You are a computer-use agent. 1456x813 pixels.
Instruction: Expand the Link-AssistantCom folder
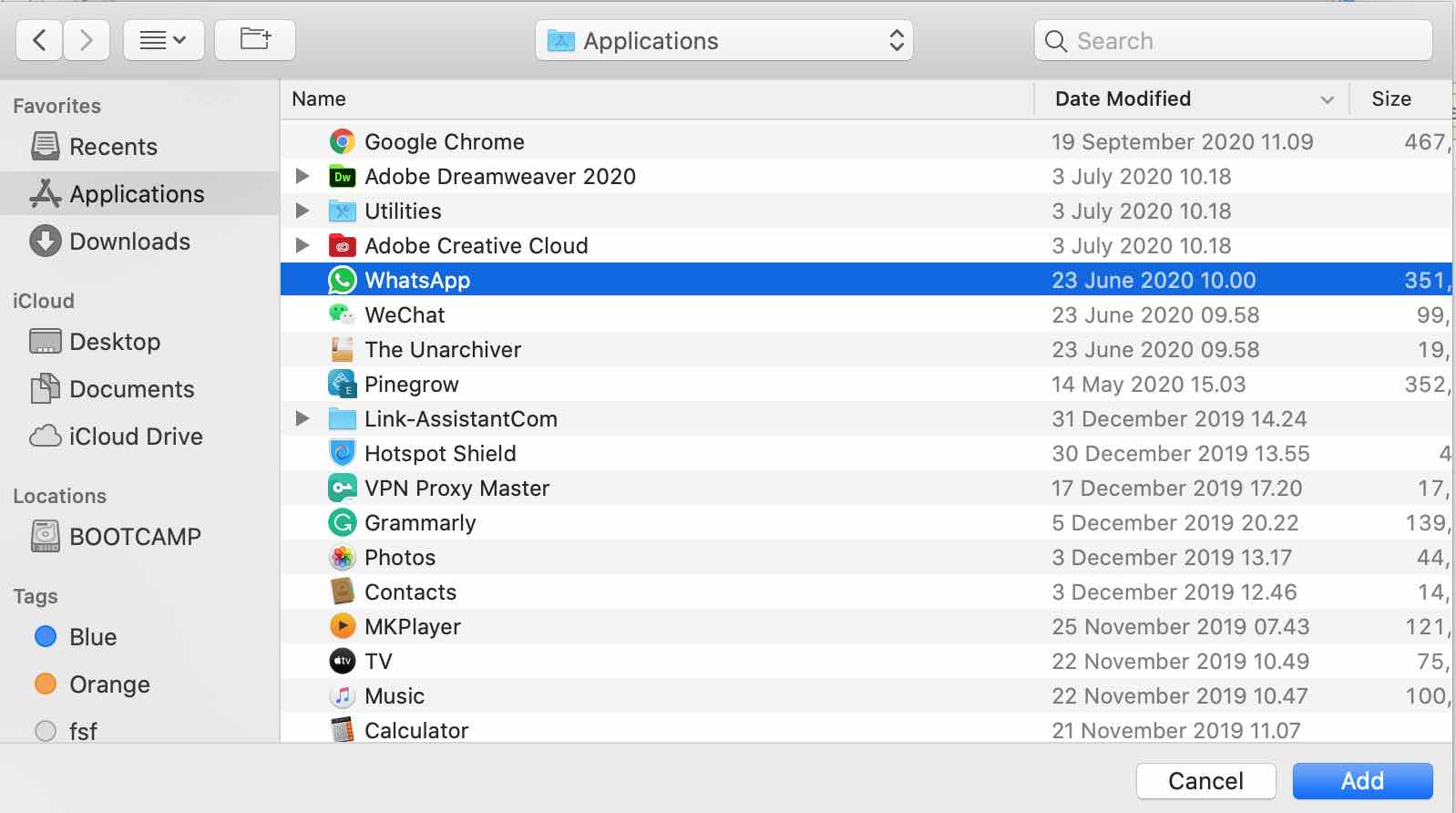(x=302, y=418)
